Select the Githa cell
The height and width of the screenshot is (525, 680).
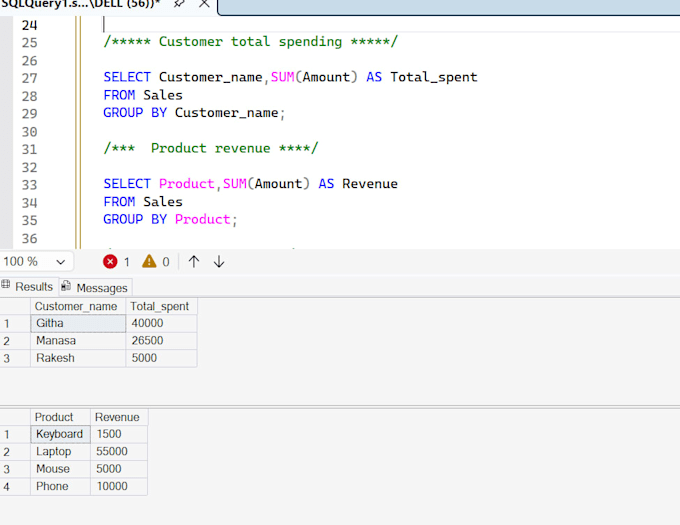pyautogui.click(x=78, y=323)
